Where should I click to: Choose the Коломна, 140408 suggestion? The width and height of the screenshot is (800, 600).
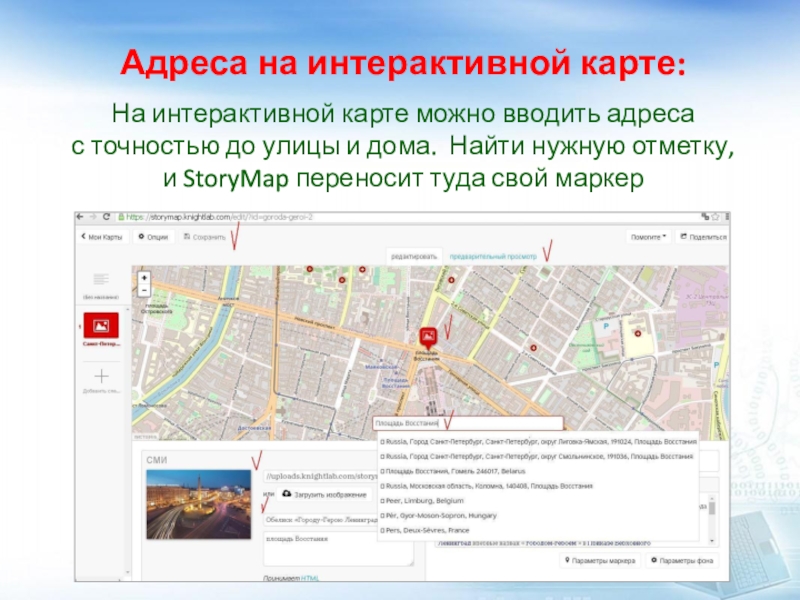click(x=538, y=486)
